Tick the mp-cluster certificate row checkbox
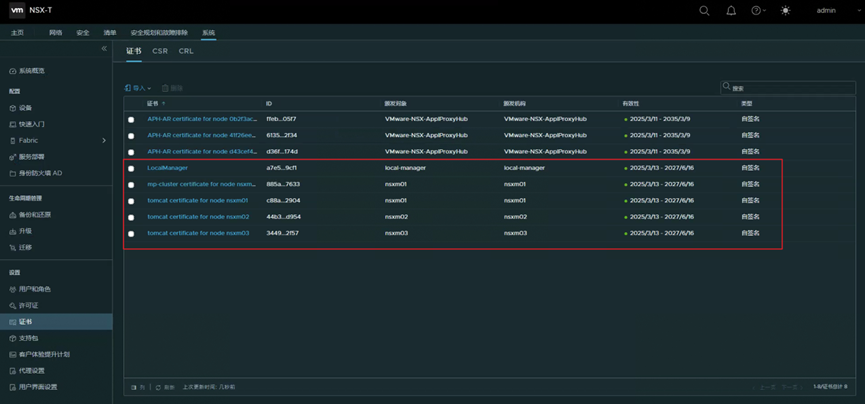 point(131,185)
